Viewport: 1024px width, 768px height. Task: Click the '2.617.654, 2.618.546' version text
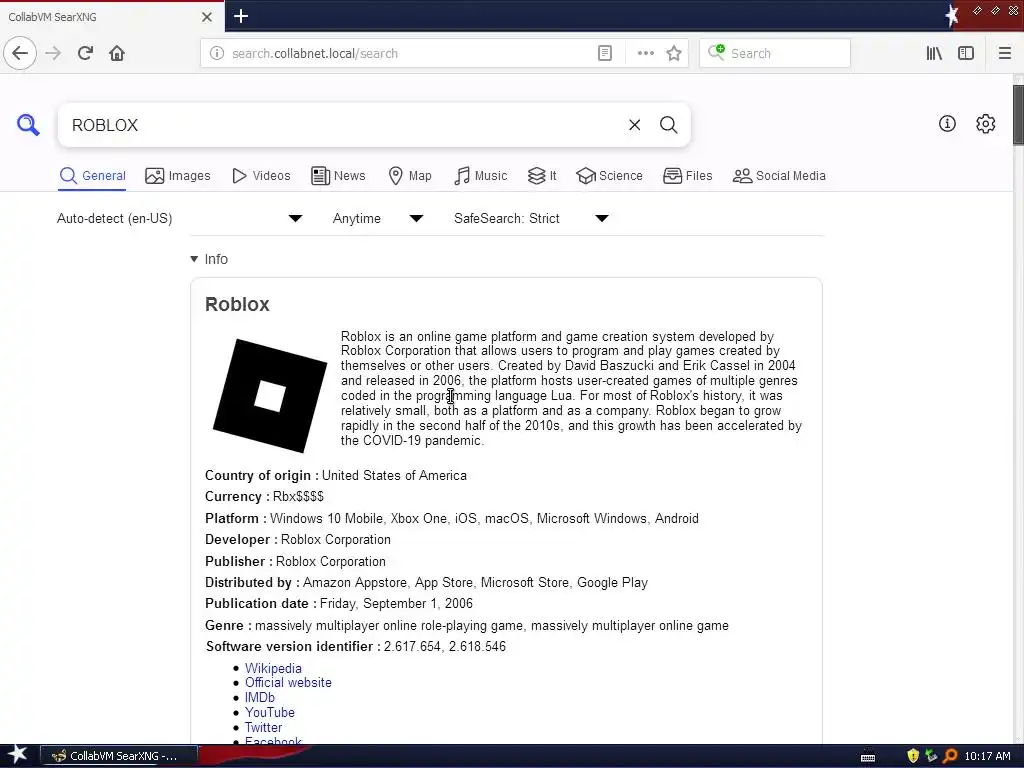click(445, 647)
